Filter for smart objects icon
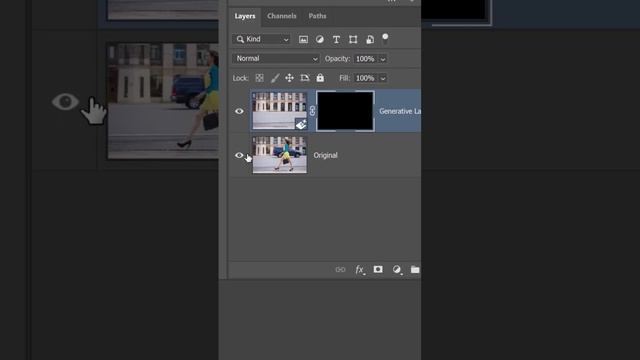 pos(370,40)
